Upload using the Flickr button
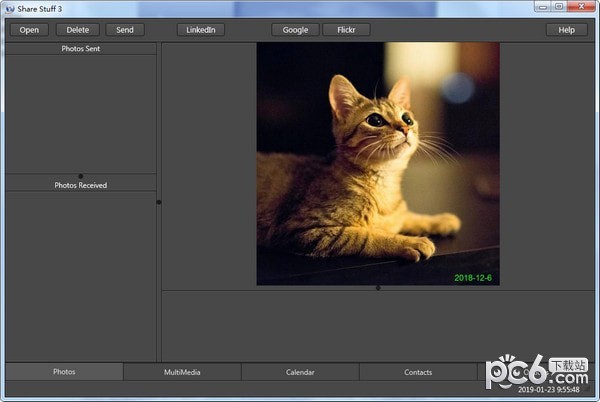The height and width of the screenshot is (402, 600). [x=346, y=30]
